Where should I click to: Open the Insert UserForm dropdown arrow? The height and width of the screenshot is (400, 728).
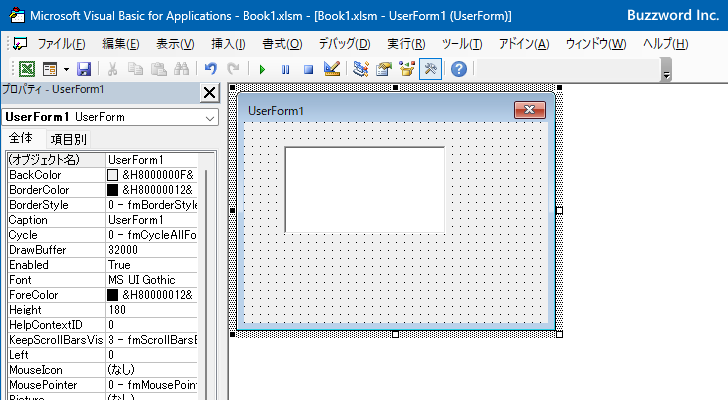[66, 69]
